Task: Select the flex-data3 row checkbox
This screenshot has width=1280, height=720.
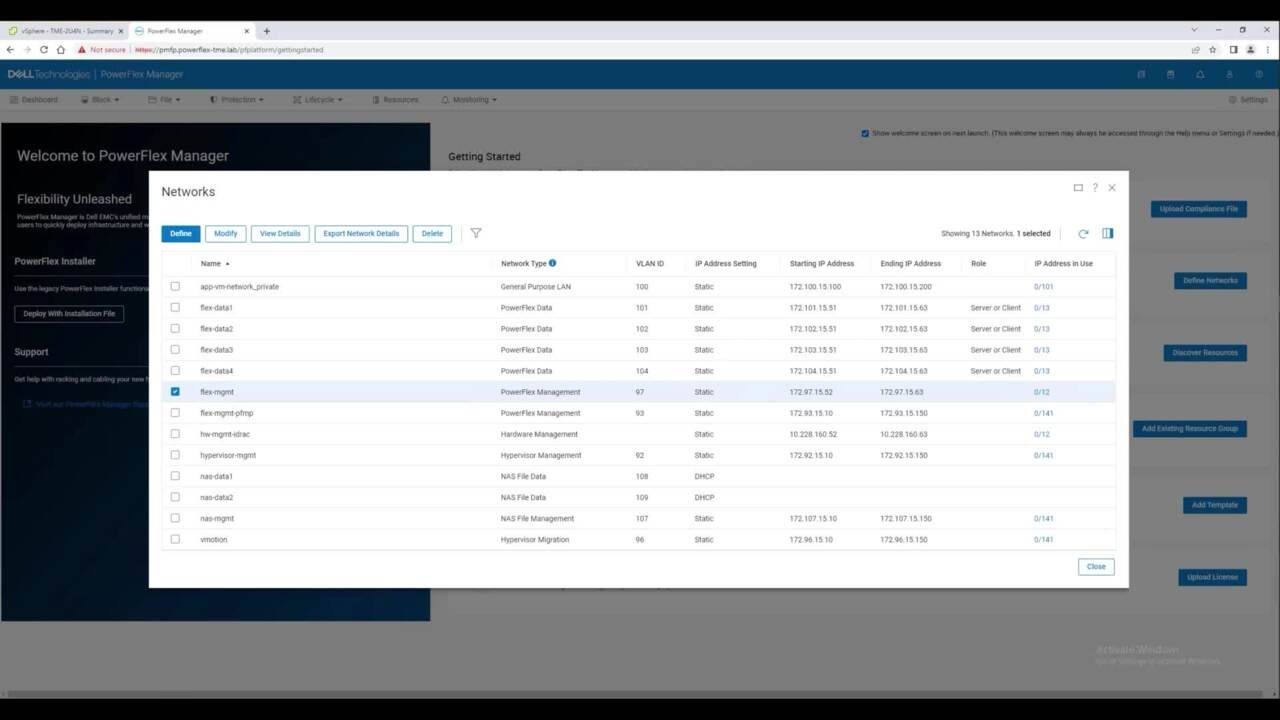Action: pyautogui.click(x=175, y=349)
